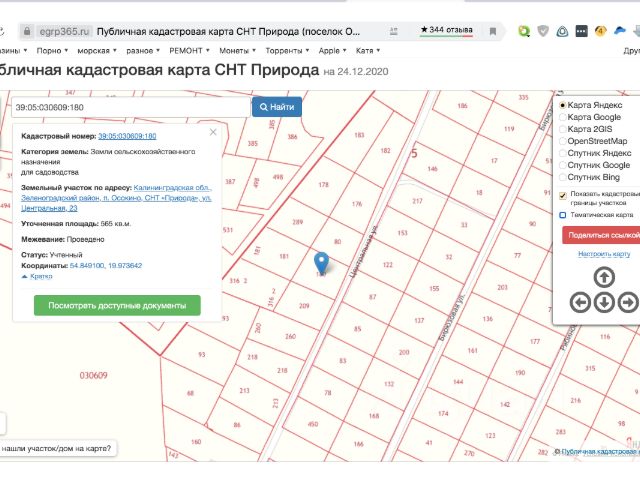640x480 pixels.
Task: Collapse details with the Кратко toggle
Action: 37,276
